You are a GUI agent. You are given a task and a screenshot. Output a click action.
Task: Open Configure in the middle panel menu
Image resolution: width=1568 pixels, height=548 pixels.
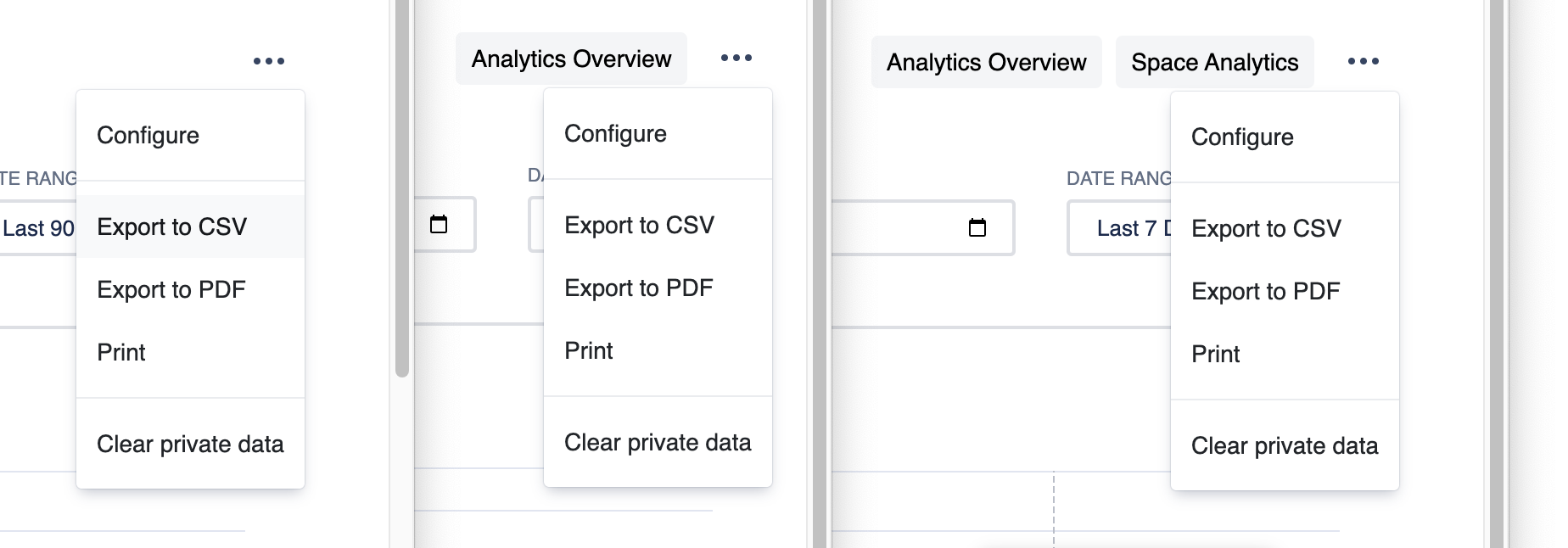point(615,133)
